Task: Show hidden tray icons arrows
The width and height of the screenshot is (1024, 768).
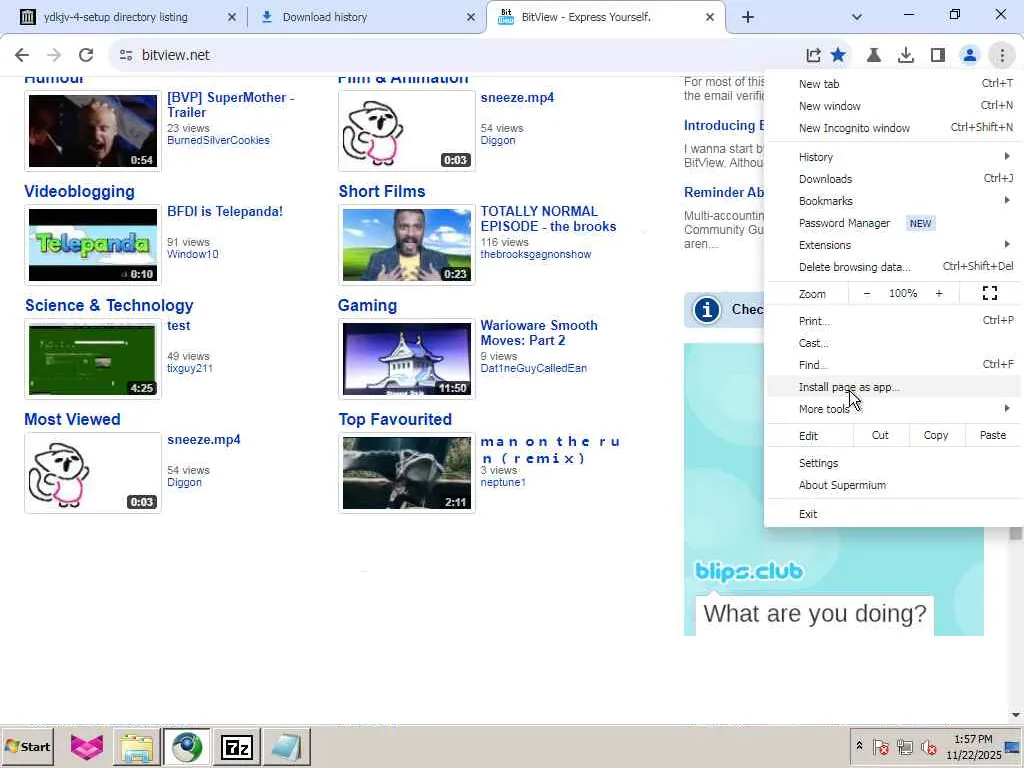Action: point(859,746)
